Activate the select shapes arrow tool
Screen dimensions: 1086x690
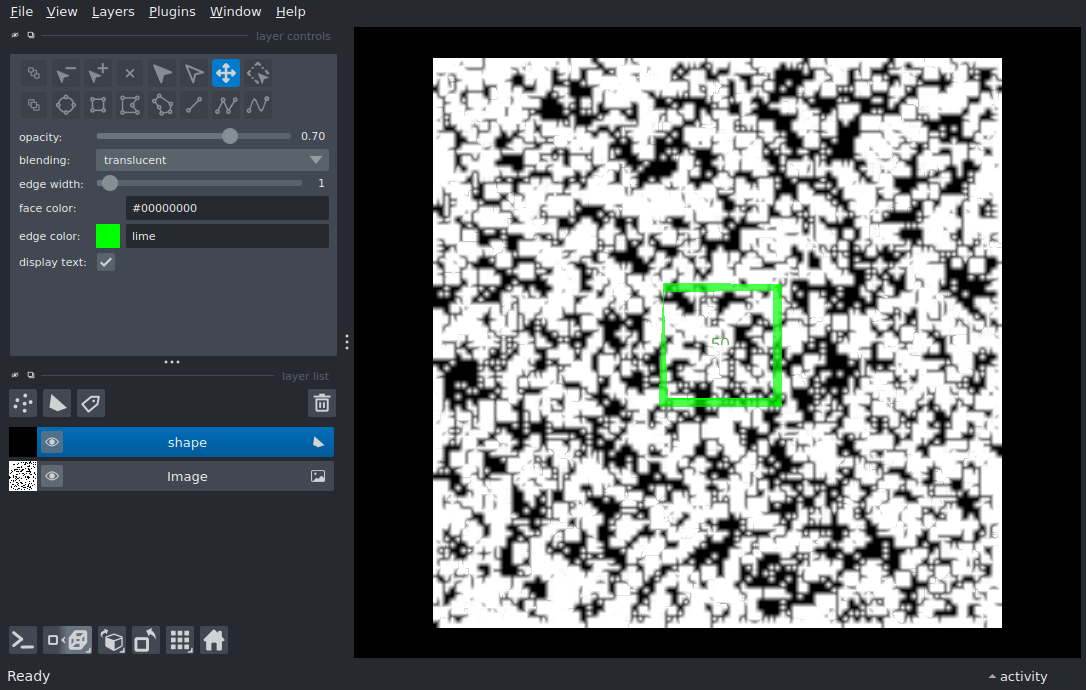[162, 73]
